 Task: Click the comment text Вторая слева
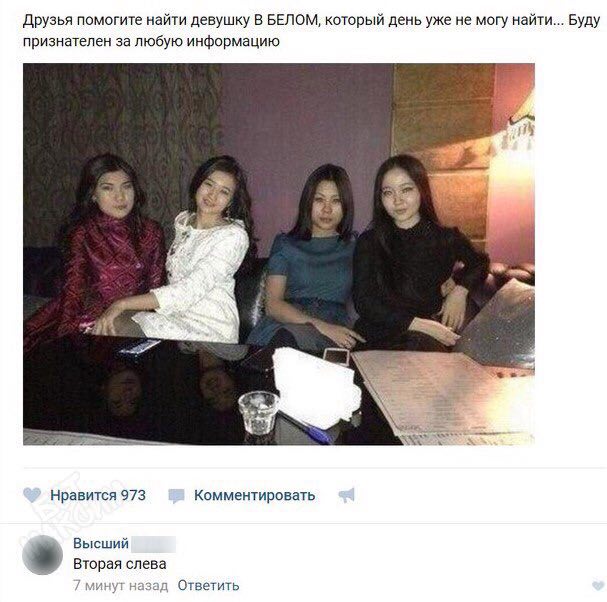click(120, 564)
